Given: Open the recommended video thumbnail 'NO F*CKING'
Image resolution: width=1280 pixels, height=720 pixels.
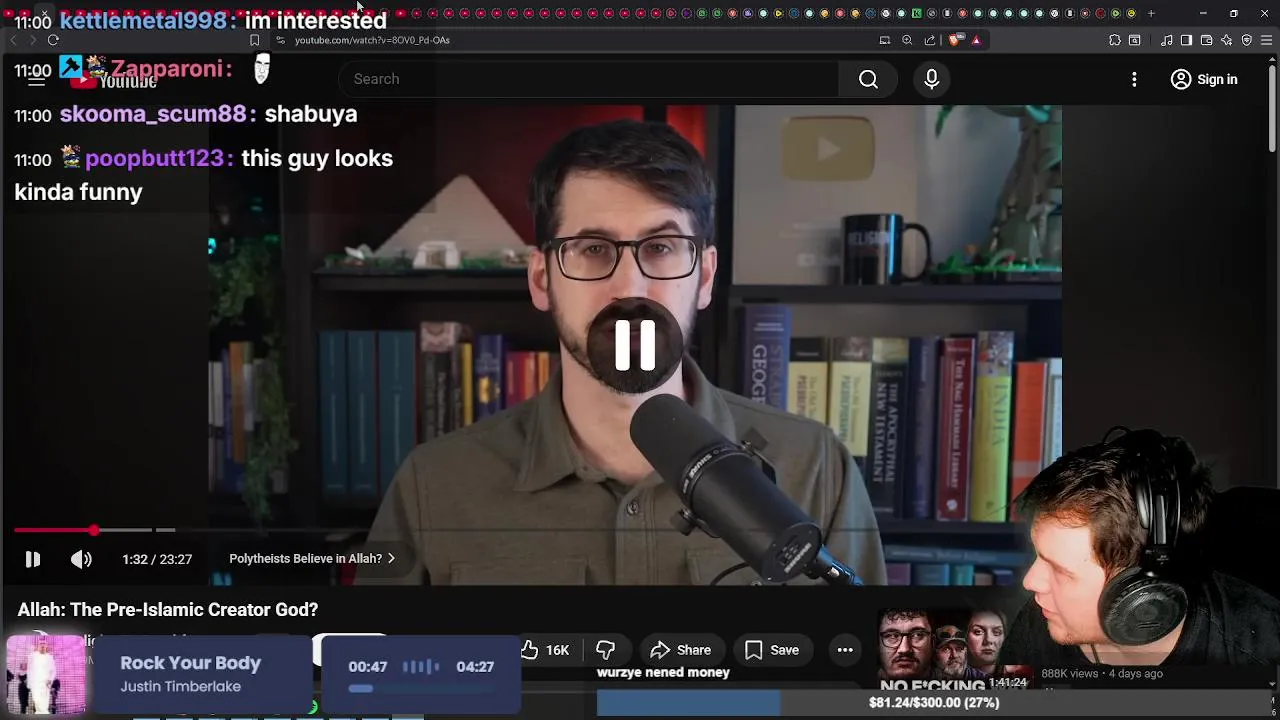Looking at the screenshot, I should [x=953, y=650].
